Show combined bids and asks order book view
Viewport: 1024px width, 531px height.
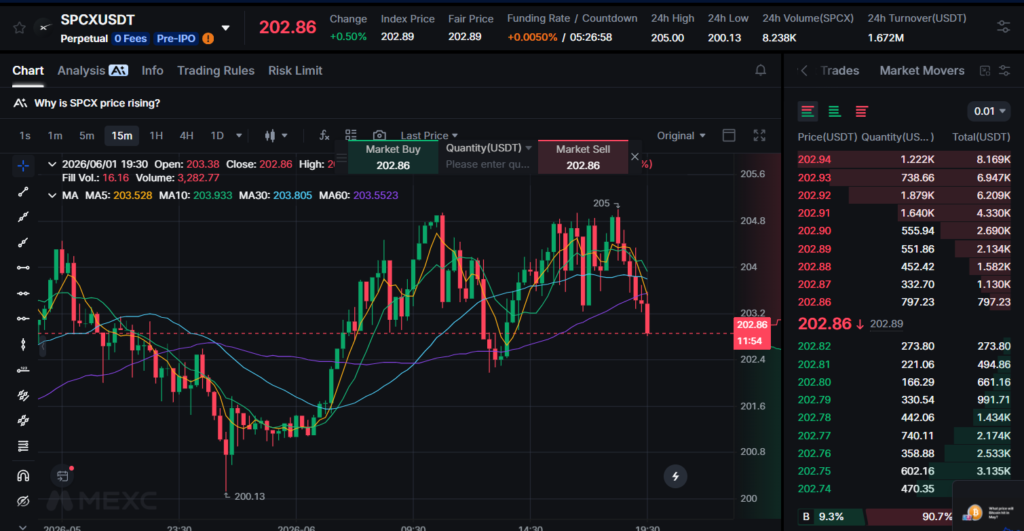pyautogui.click(x=808, y=112)
